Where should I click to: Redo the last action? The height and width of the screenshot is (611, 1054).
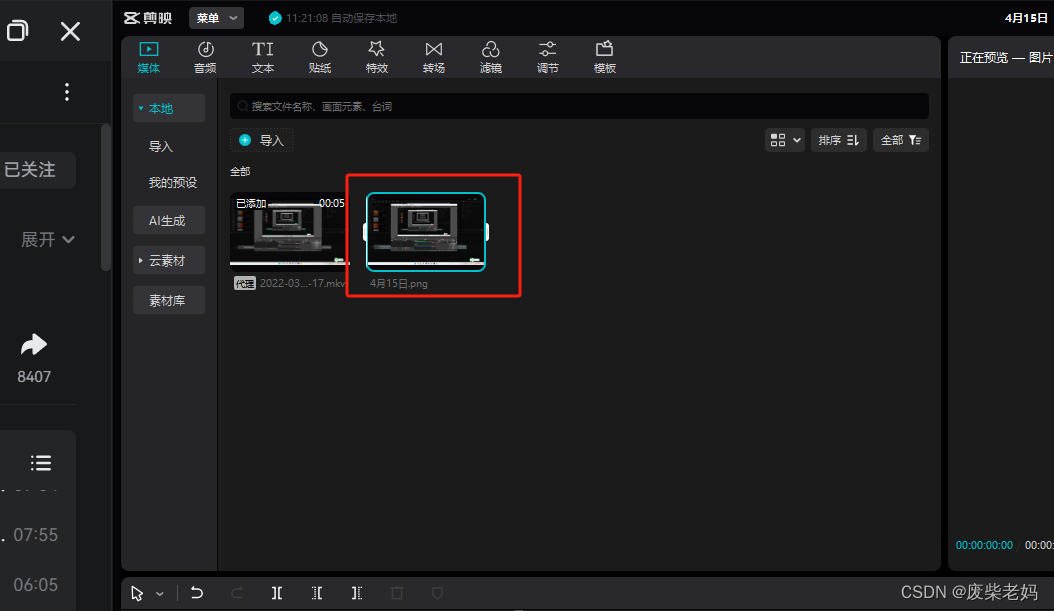pyautogui.click(x=237, y=593)
